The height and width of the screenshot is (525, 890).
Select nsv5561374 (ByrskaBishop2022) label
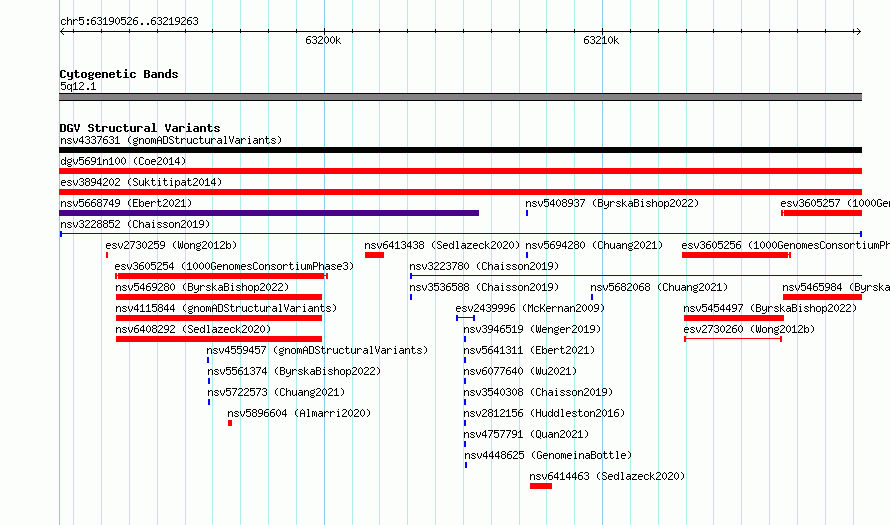click(294, 371)
